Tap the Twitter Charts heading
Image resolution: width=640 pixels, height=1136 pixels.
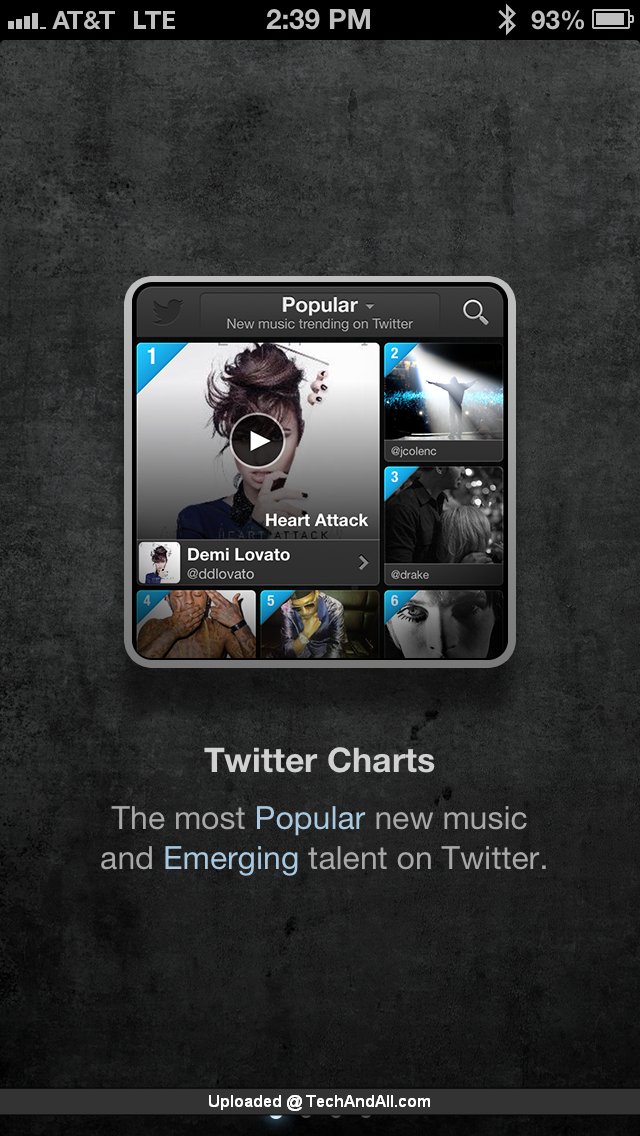tap(320, 761)
